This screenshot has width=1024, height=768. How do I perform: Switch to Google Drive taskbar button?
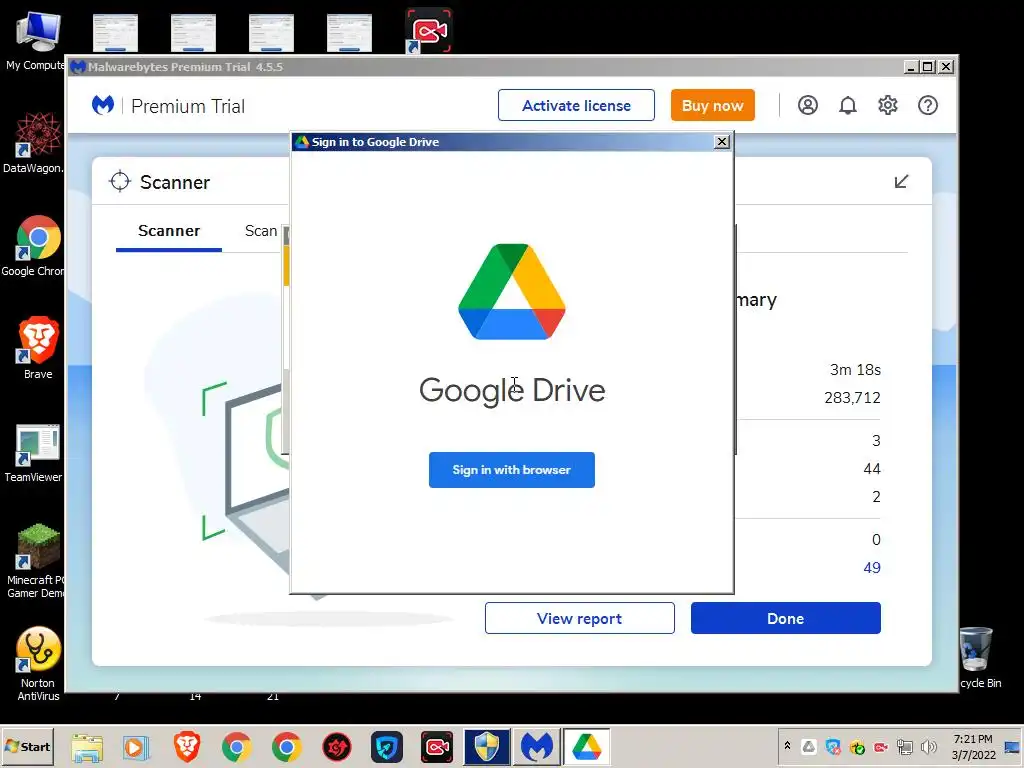(586, 747)
